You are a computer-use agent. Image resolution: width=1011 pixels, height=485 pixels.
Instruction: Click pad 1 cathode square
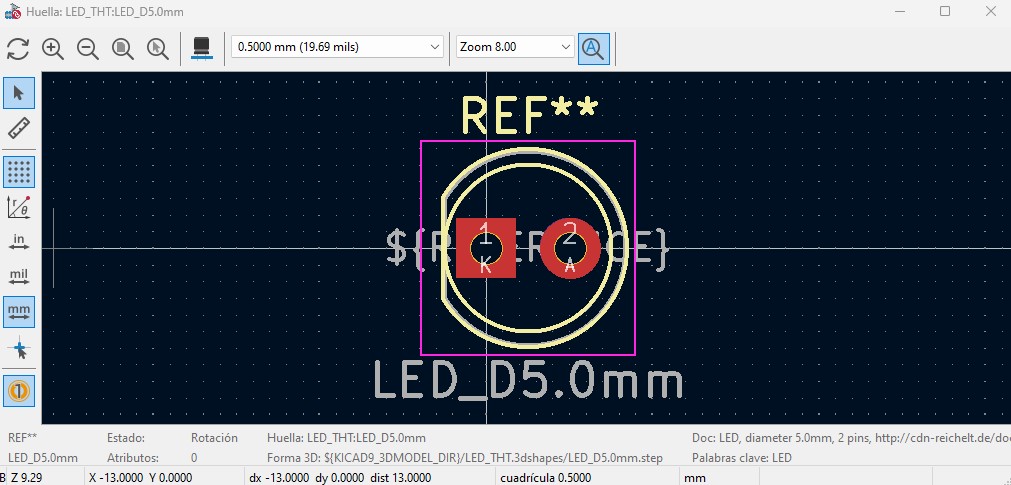click(x=486, y=248)
